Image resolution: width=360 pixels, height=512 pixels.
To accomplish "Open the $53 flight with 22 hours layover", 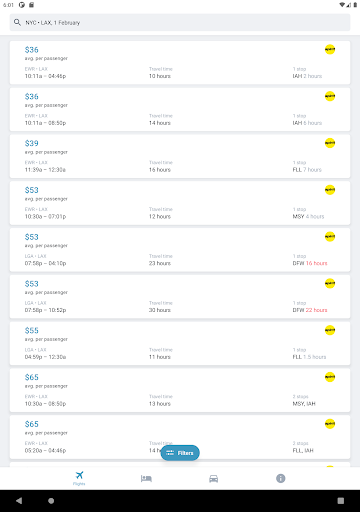I will pos(180,297).
